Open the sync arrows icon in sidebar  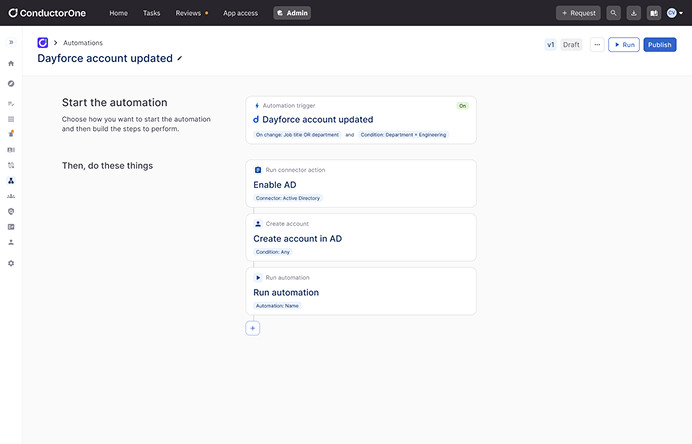click(11, 165)
